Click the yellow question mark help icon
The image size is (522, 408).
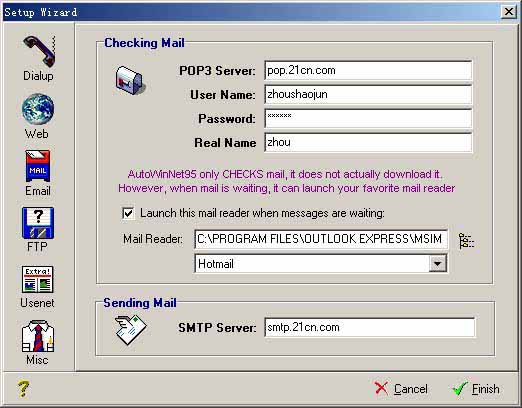coord(23,389)
